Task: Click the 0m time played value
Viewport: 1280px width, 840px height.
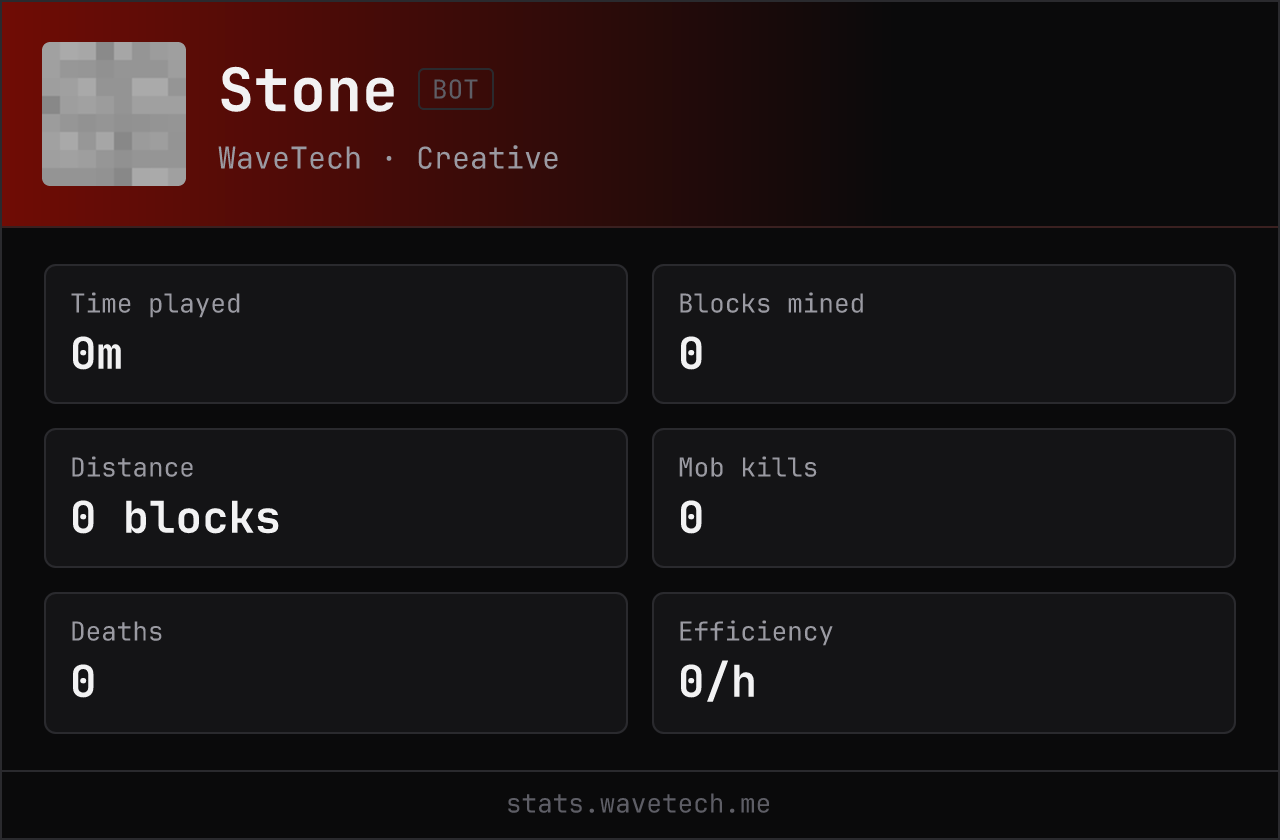Action: 97,354
